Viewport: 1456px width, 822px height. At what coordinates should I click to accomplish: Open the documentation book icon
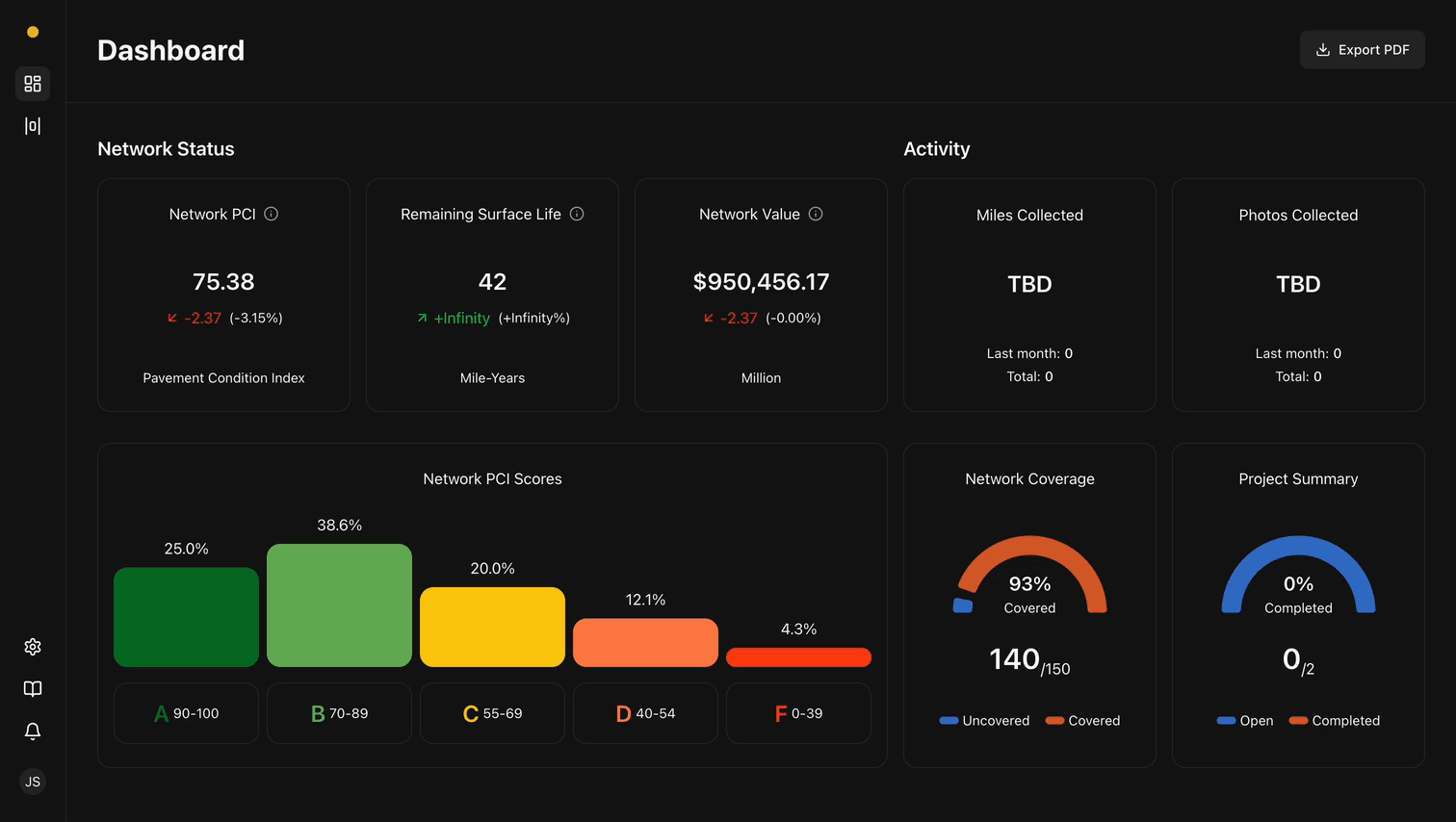pyautogui.click(x=33, y=689)
